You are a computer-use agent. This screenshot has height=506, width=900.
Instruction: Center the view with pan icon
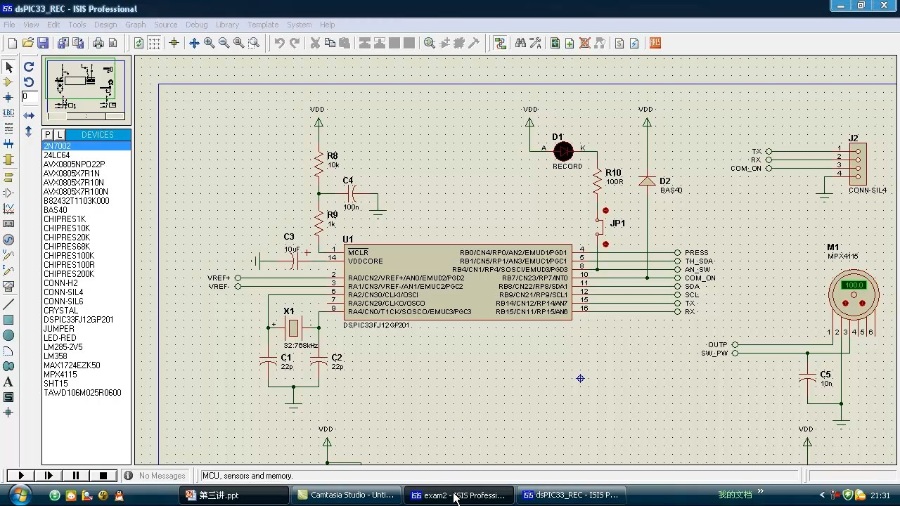[194, 43]
